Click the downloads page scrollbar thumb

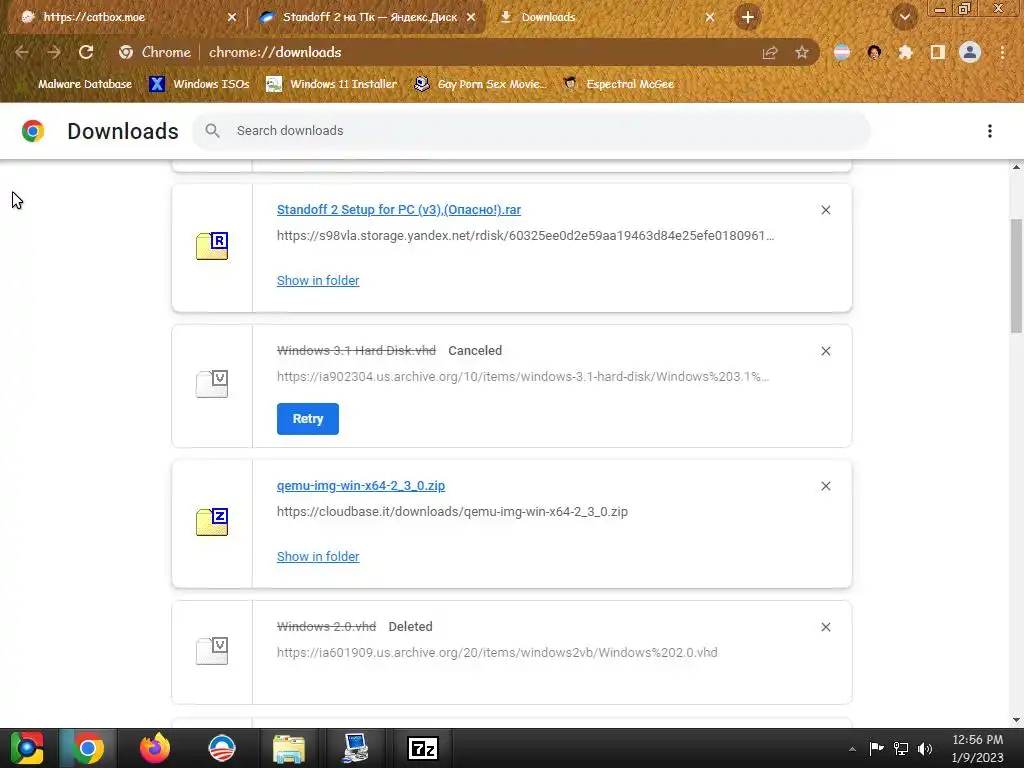1016,276
